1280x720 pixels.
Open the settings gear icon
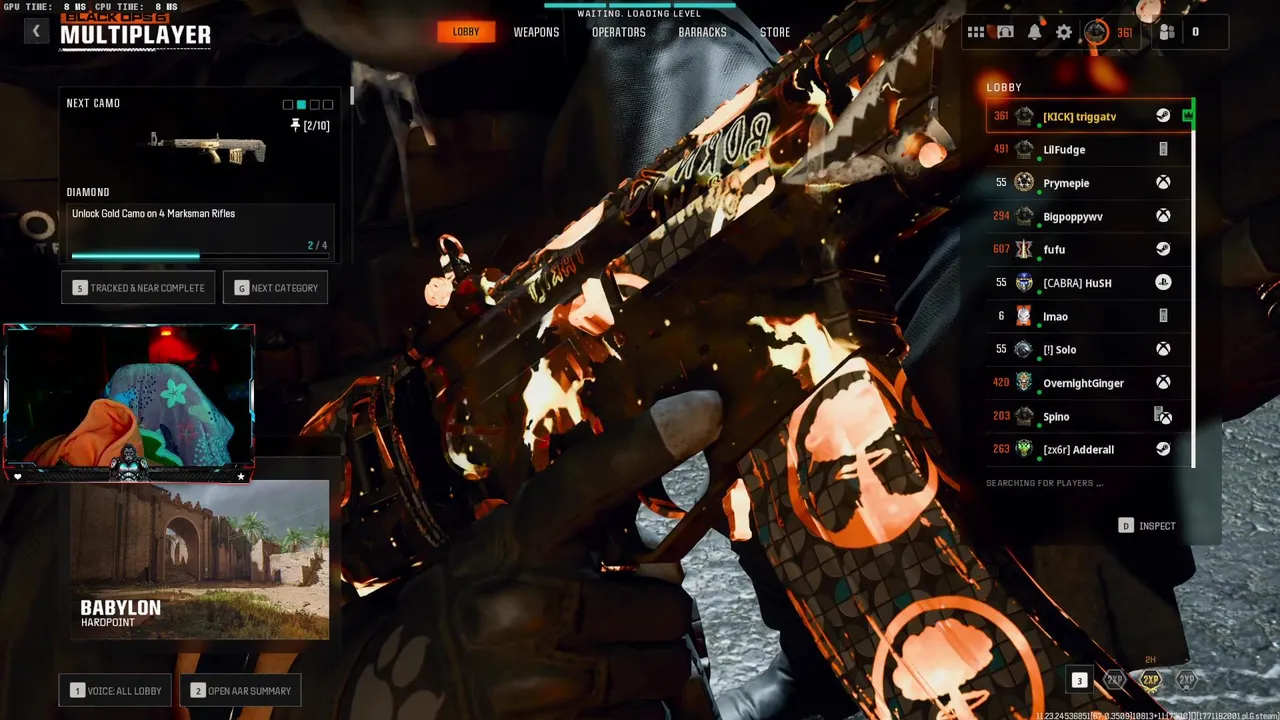click(x=1064, y=32)
